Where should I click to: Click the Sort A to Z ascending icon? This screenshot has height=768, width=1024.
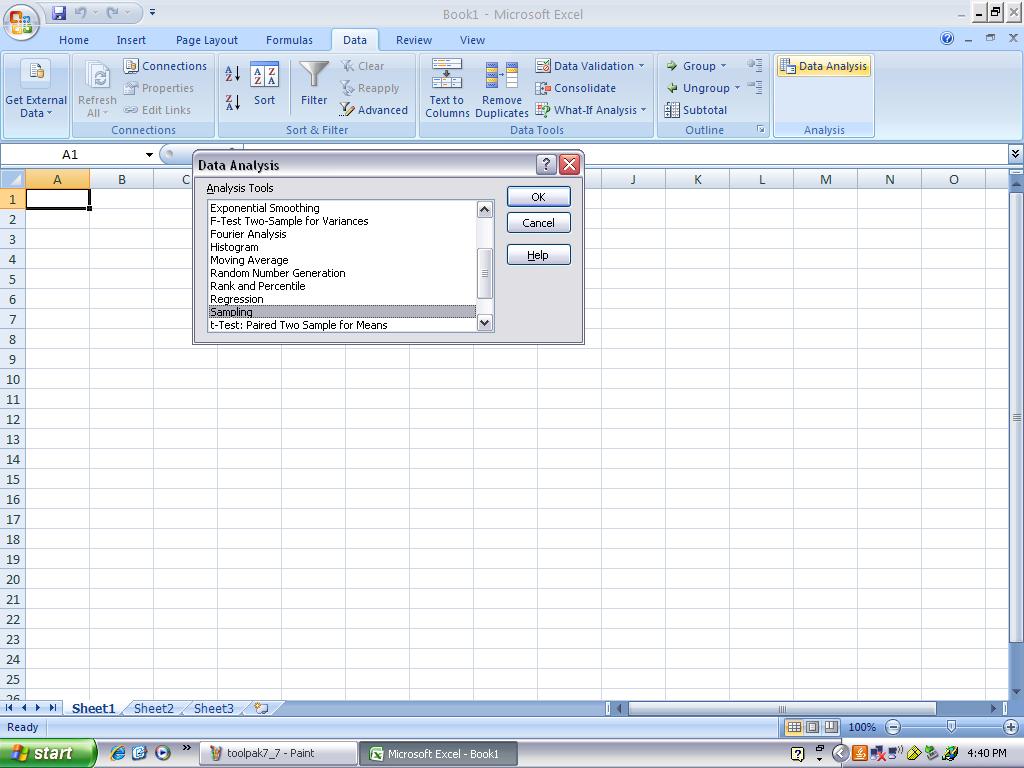pyautogui.click(x=232, y=74)
